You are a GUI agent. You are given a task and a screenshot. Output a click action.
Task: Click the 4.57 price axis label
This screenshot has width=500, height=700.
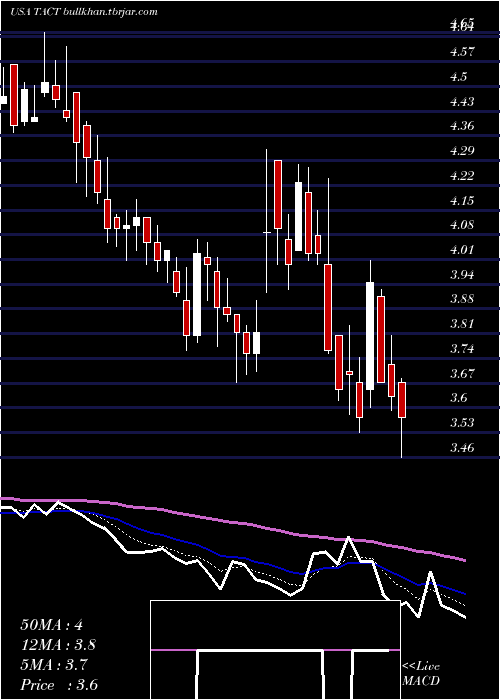(x=462, y=52)
